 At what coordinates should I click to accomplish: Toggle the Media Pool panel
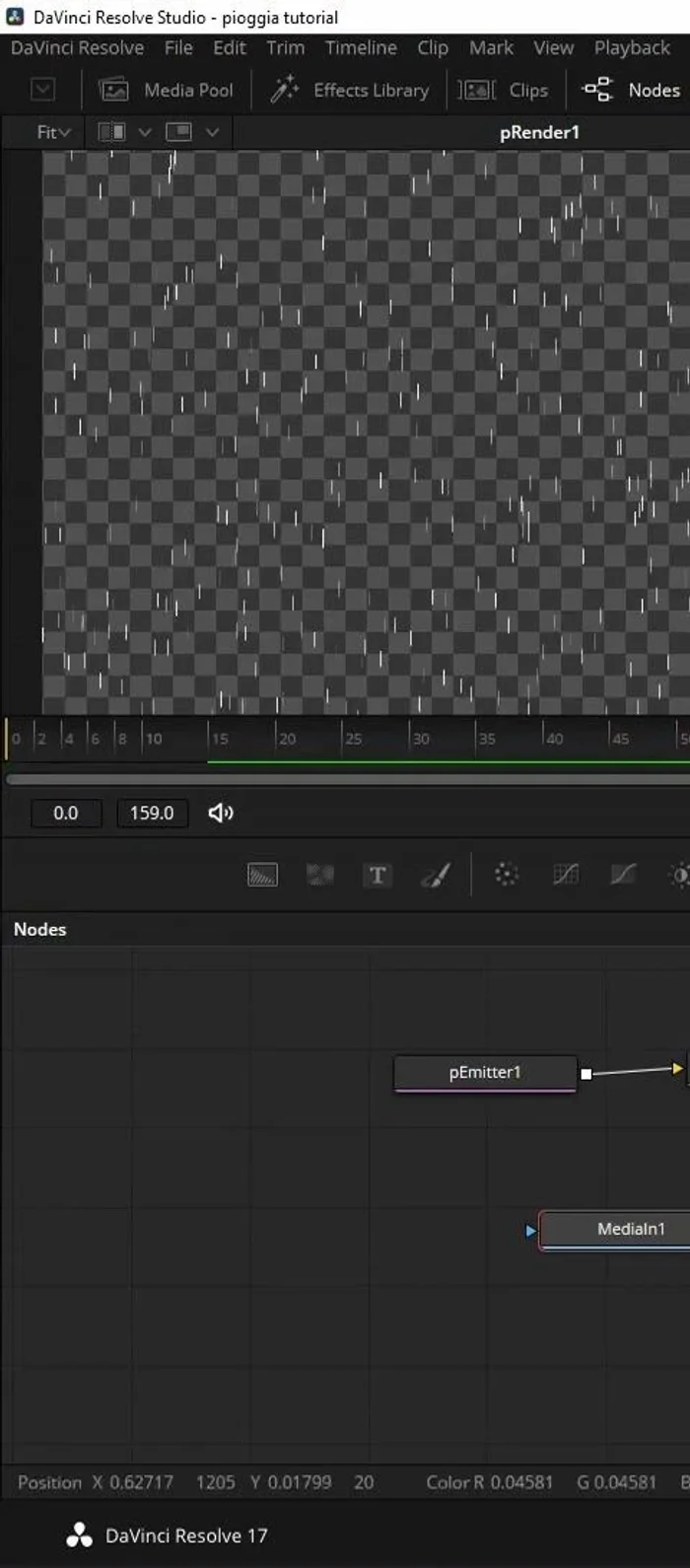[168, 90]
